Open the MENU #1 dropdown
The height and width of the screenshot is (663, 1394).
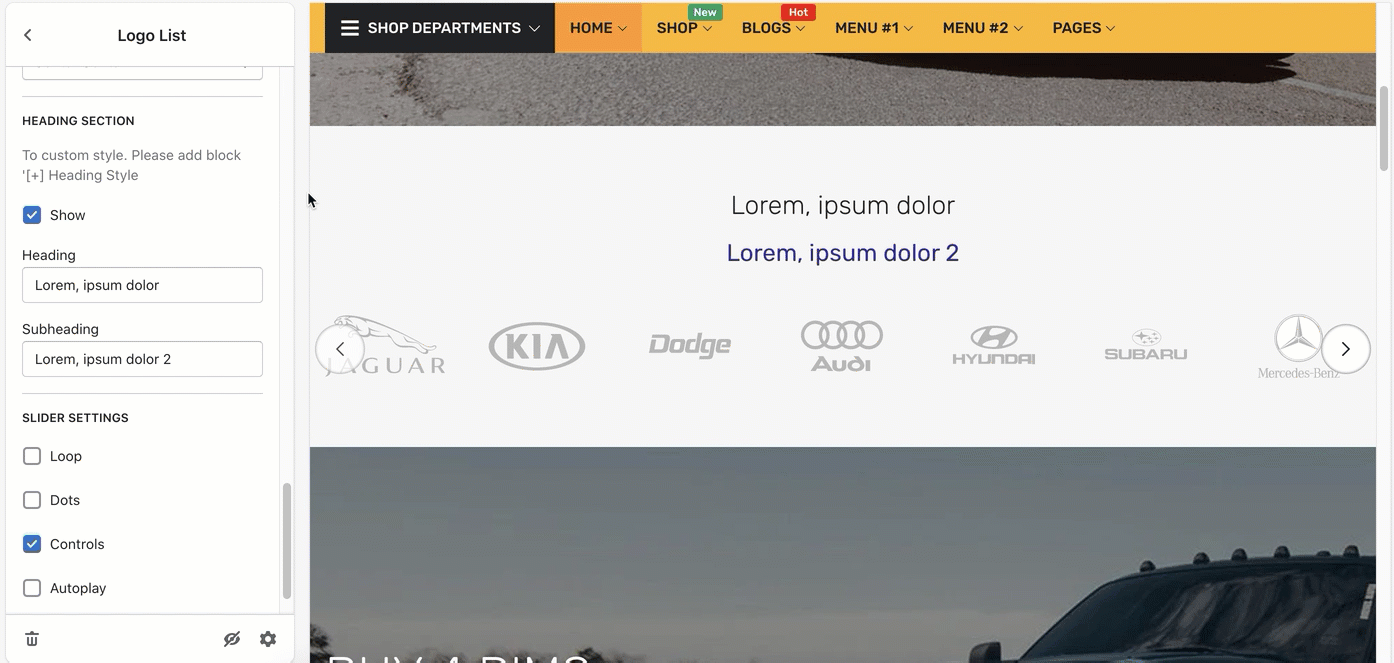pos(874,28)
